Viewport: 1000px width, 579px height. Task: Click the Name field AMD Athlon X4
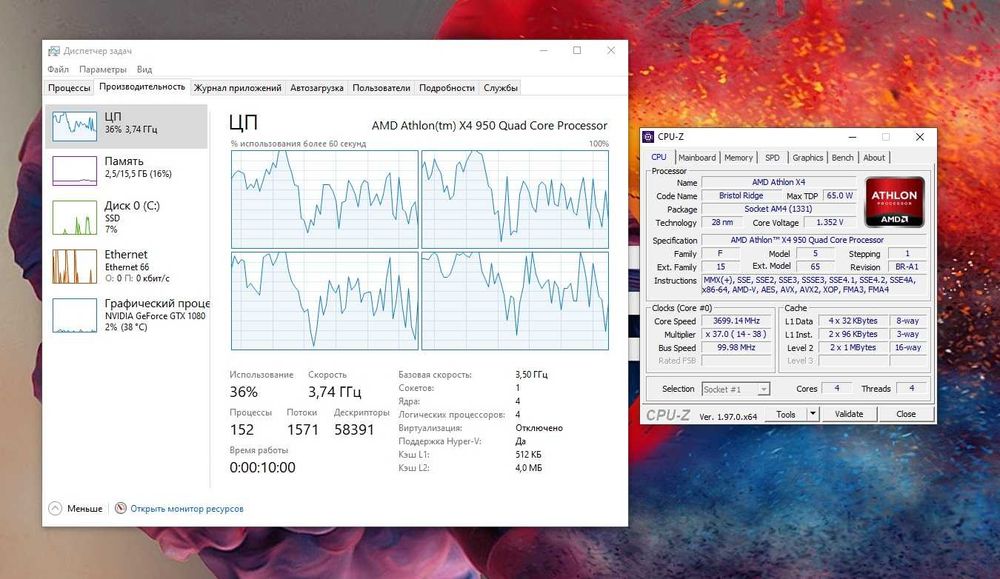pos(779,182)
